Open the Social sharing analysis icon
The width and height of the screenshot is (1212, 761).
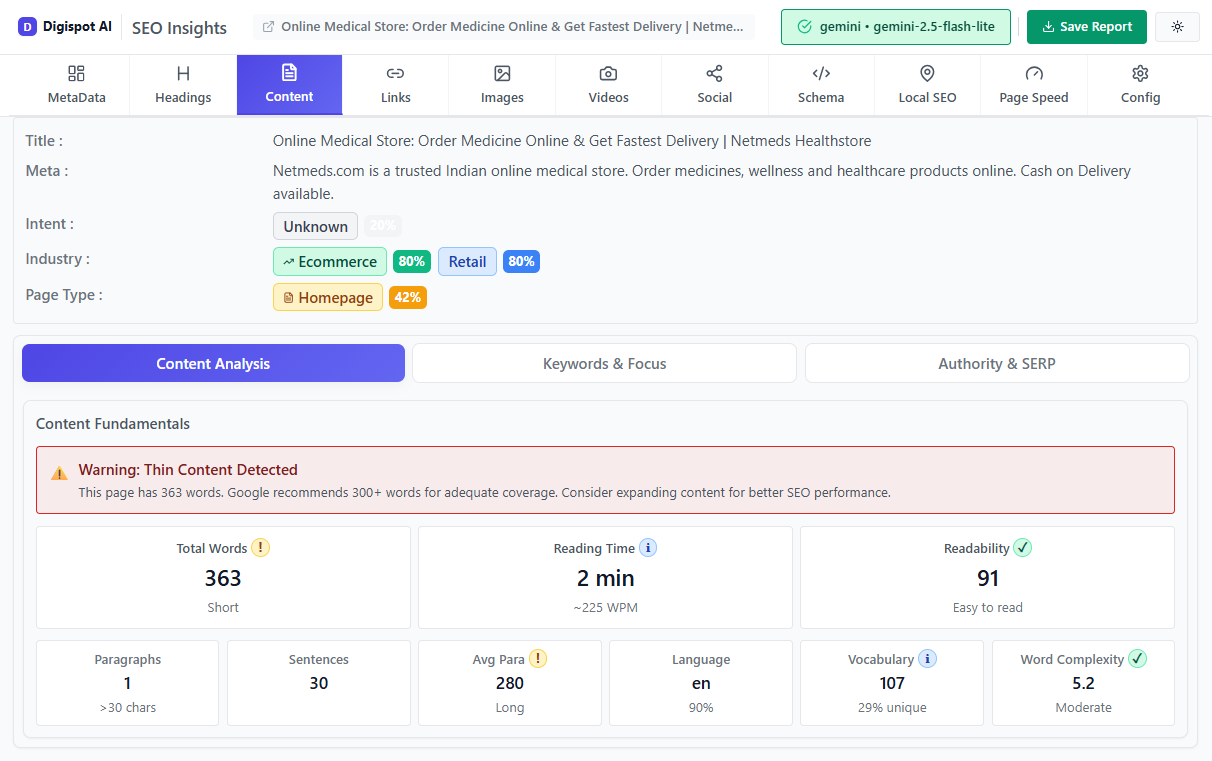click(x=714, y=73)
